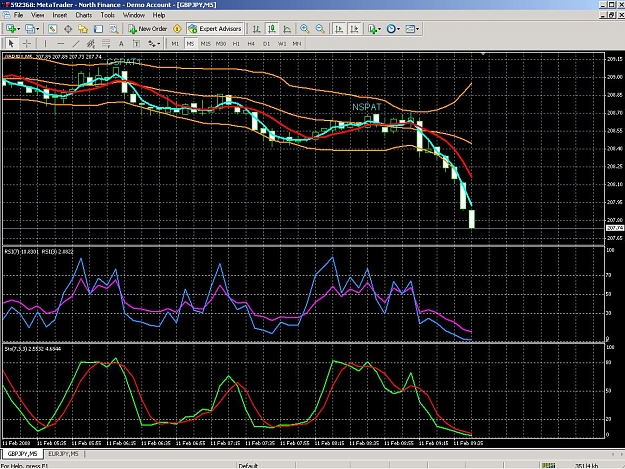The width and height of the screenshot is (625, 469).
Task: Open the Strategy Tester magnifier icon
Action: [x=114, y=29]
